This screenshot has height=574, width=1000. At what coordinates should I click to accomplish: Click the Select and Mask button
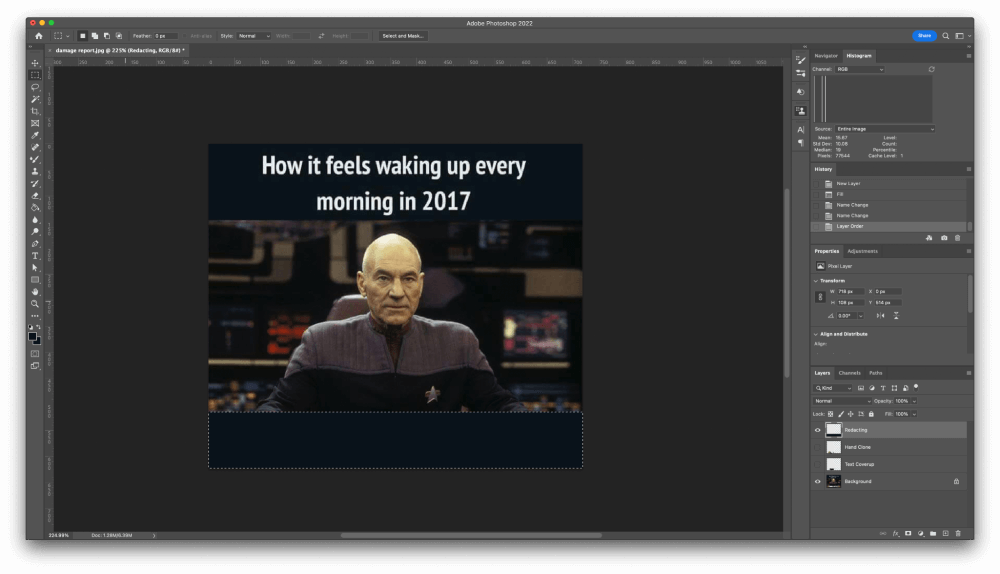coord(403,36)
